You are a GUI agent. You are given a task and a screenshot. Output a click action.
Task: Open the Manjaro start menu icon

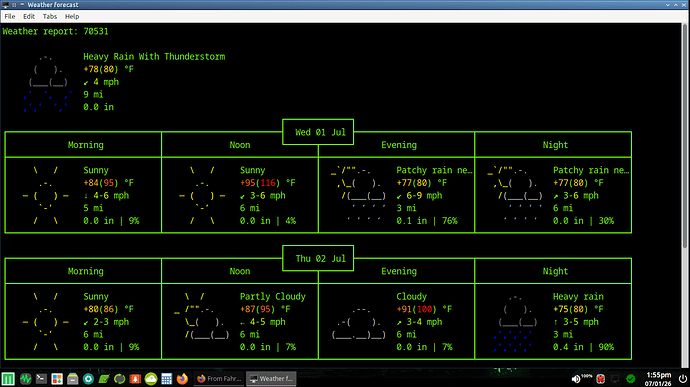click(x=8, y=379)
